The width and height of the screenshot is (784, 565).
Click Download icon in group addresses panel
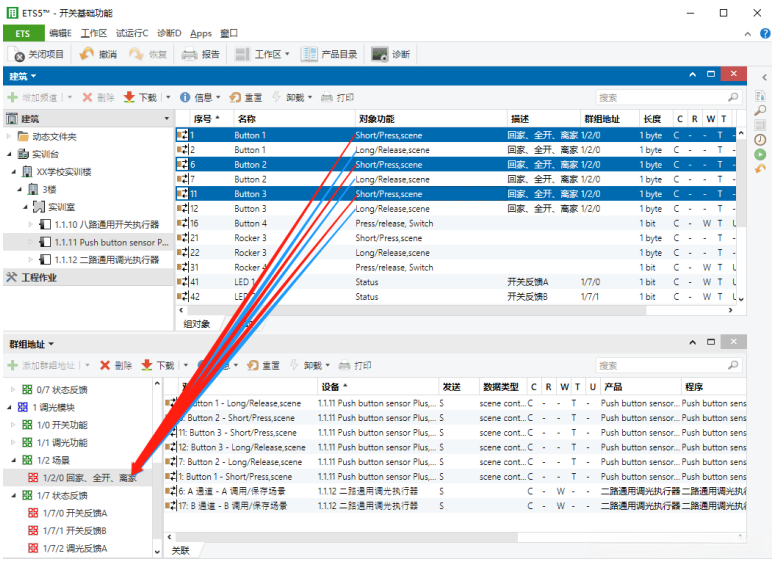pyautogui.click(x=146, y=366)
